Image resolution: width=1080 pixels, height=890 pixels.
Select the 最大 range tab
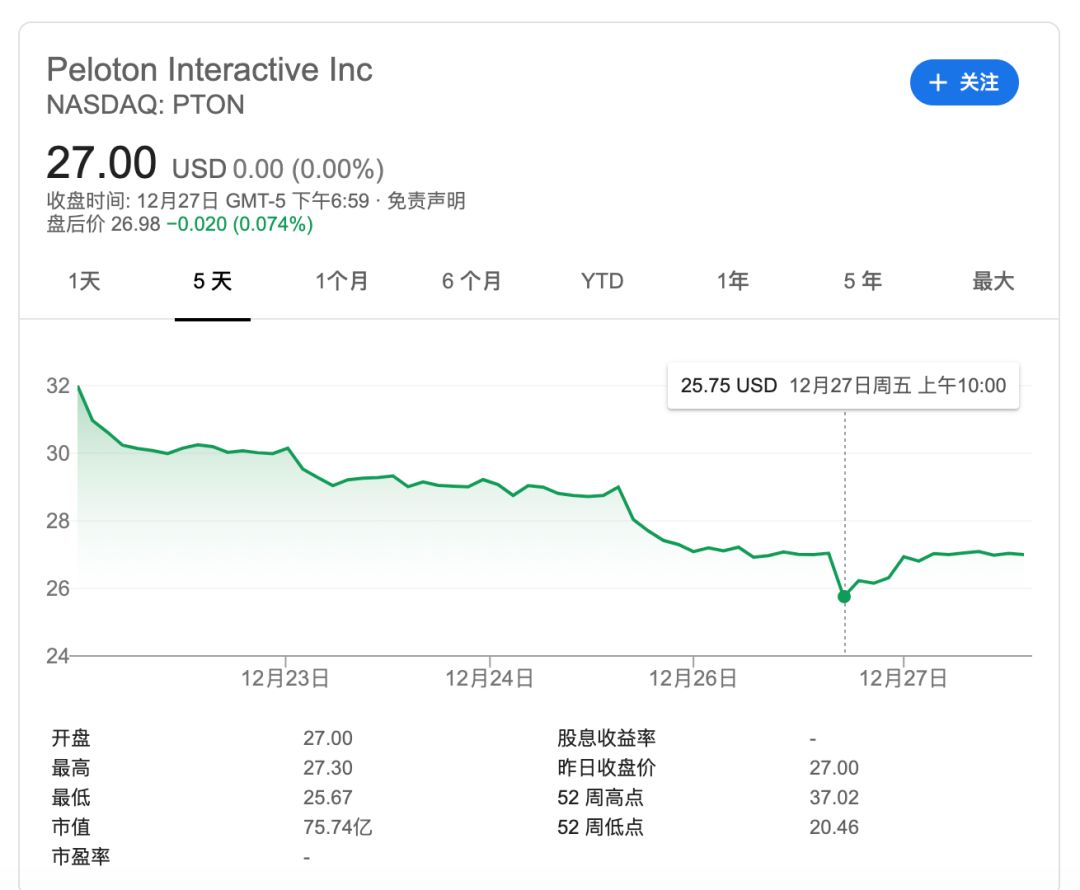(993, 281)
